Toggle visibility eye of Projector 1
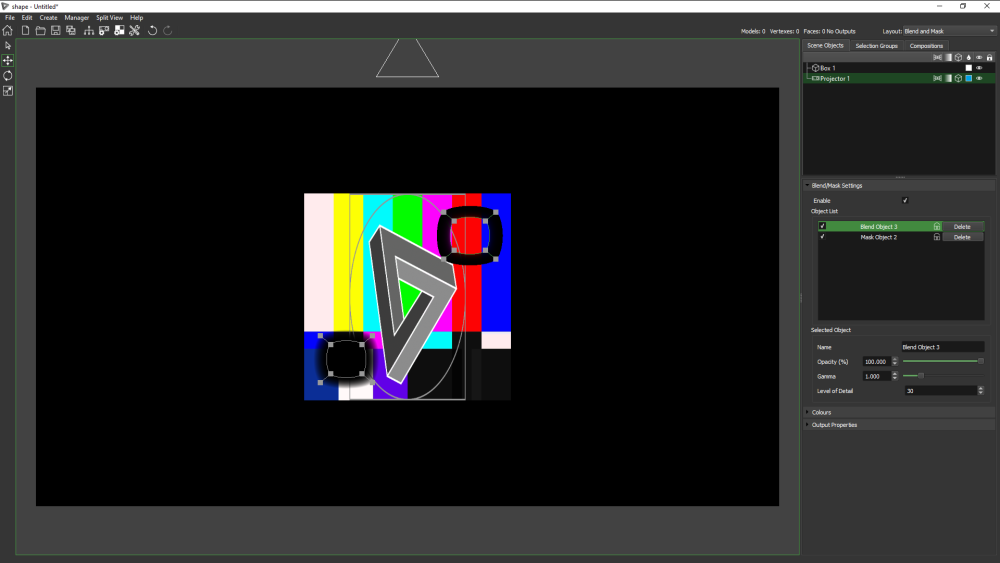The width and height of the screenshot is (1000, 563). 979,78
